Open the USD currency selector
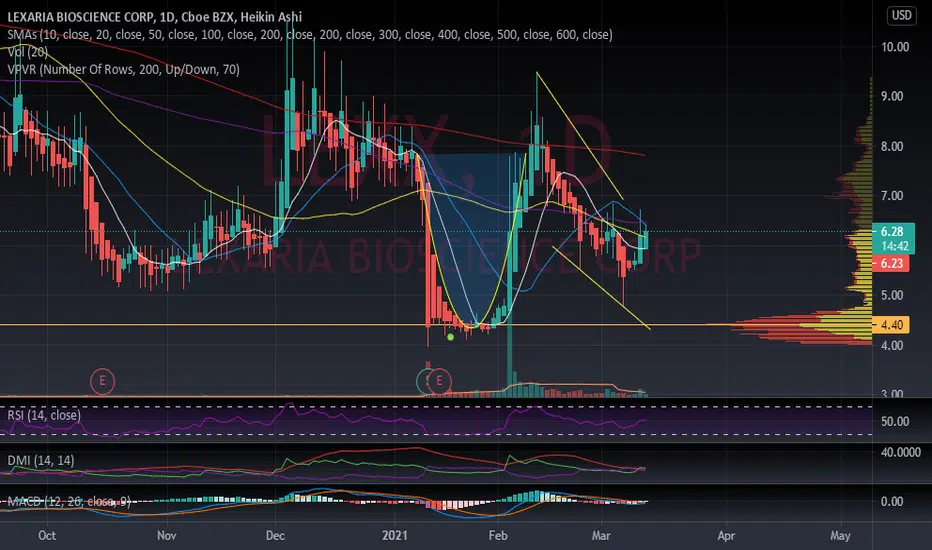The width and height of the screenshot is (932, 550). [901, 15]
